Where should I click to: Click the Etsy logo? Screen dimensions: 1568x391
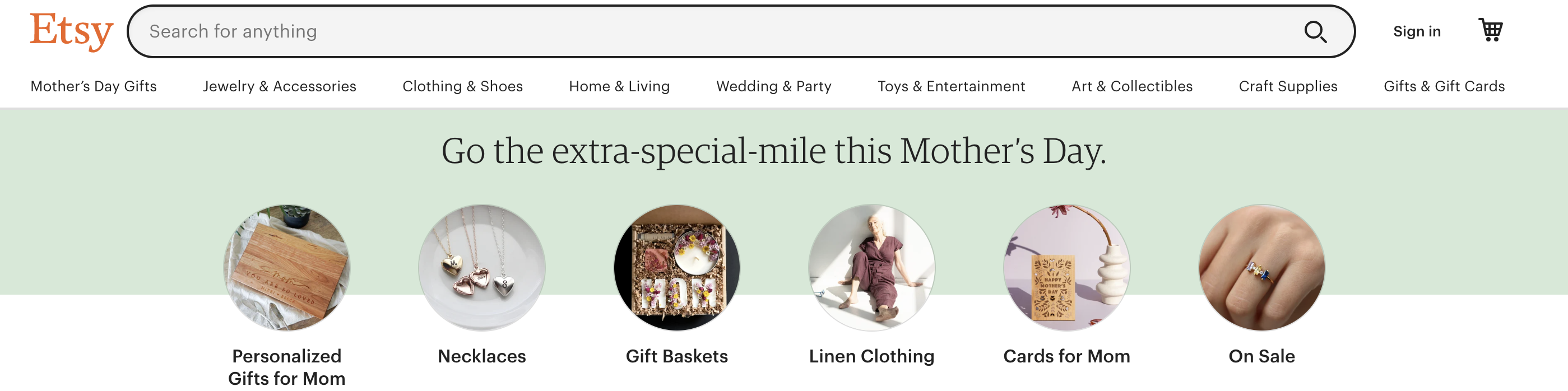(x=71, y=31)
